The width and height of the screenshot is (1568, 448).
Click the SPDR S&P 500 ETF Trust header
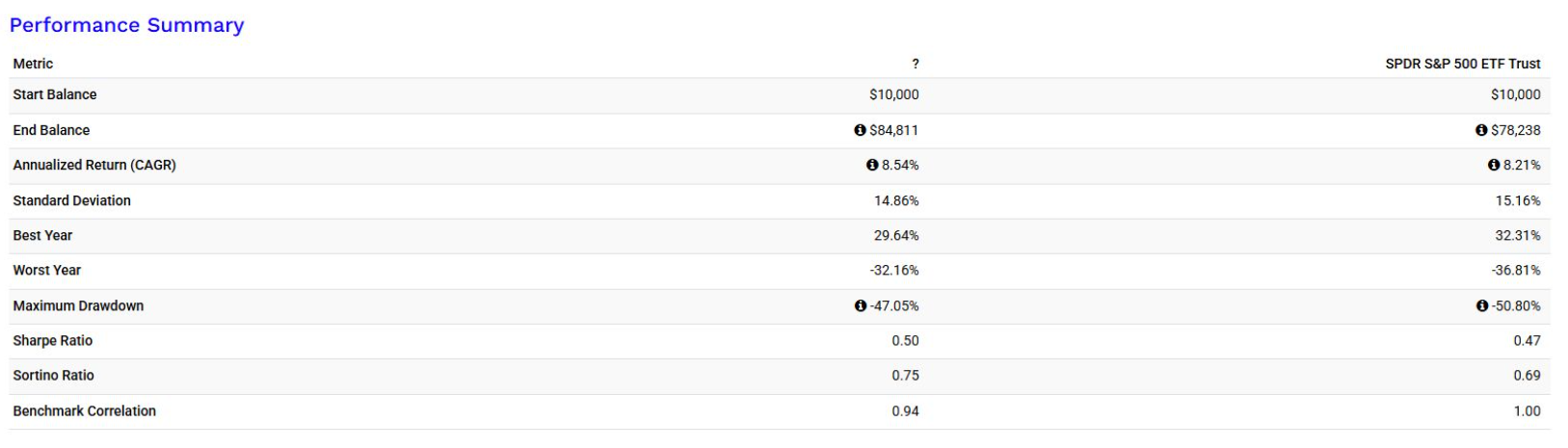click(1462, 64)
